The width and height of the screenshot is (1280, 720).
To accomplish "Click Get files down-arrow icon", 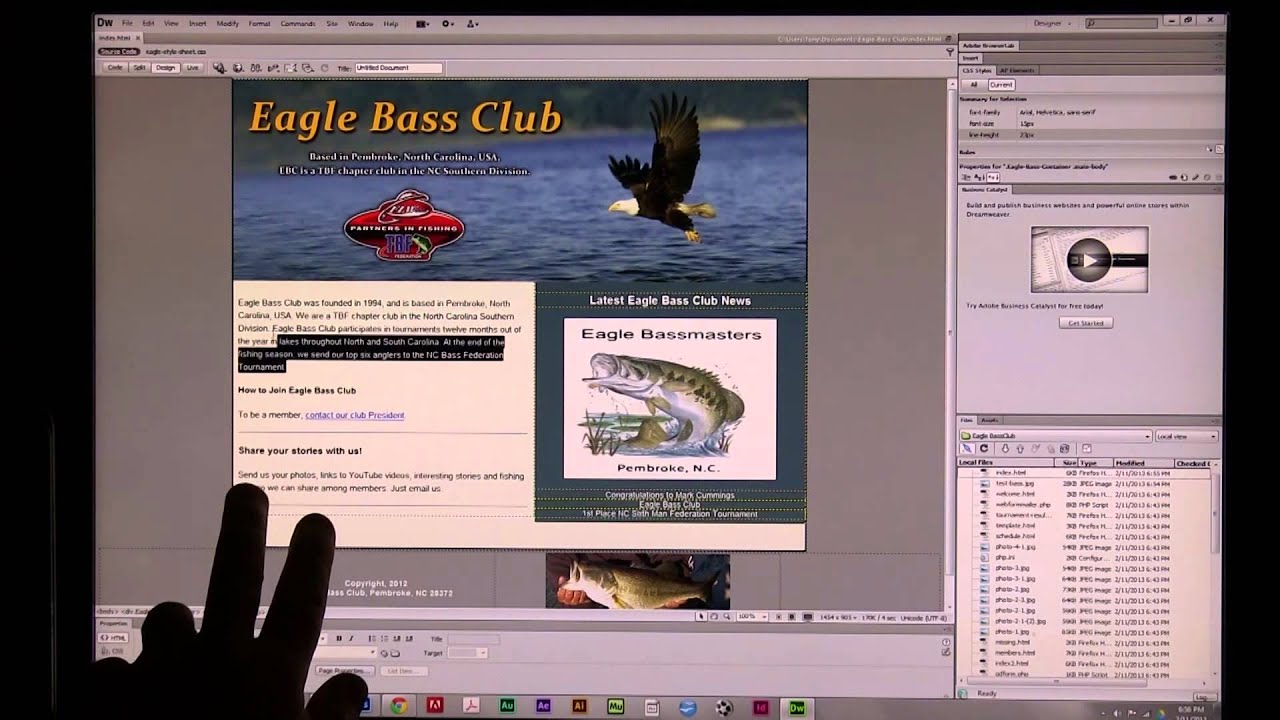I will (x=1005, y=449).
